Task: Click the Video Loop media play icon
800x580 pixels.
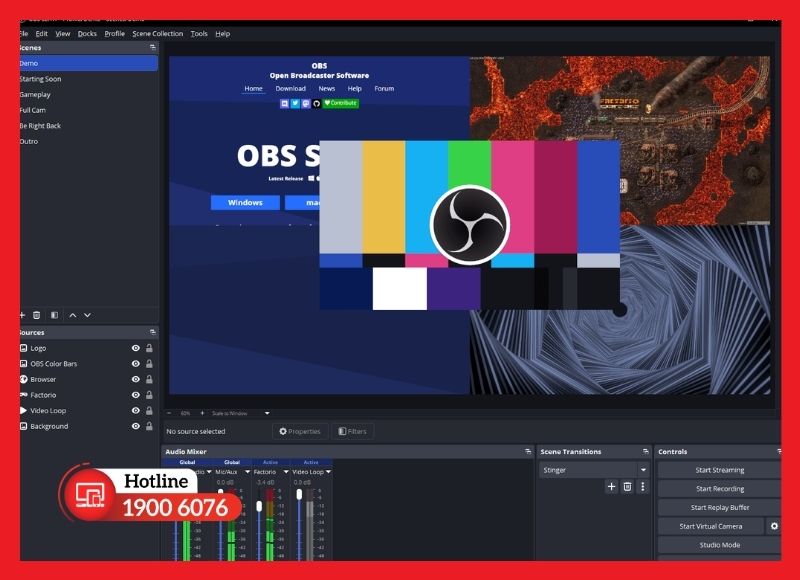Action: [23, 410]
